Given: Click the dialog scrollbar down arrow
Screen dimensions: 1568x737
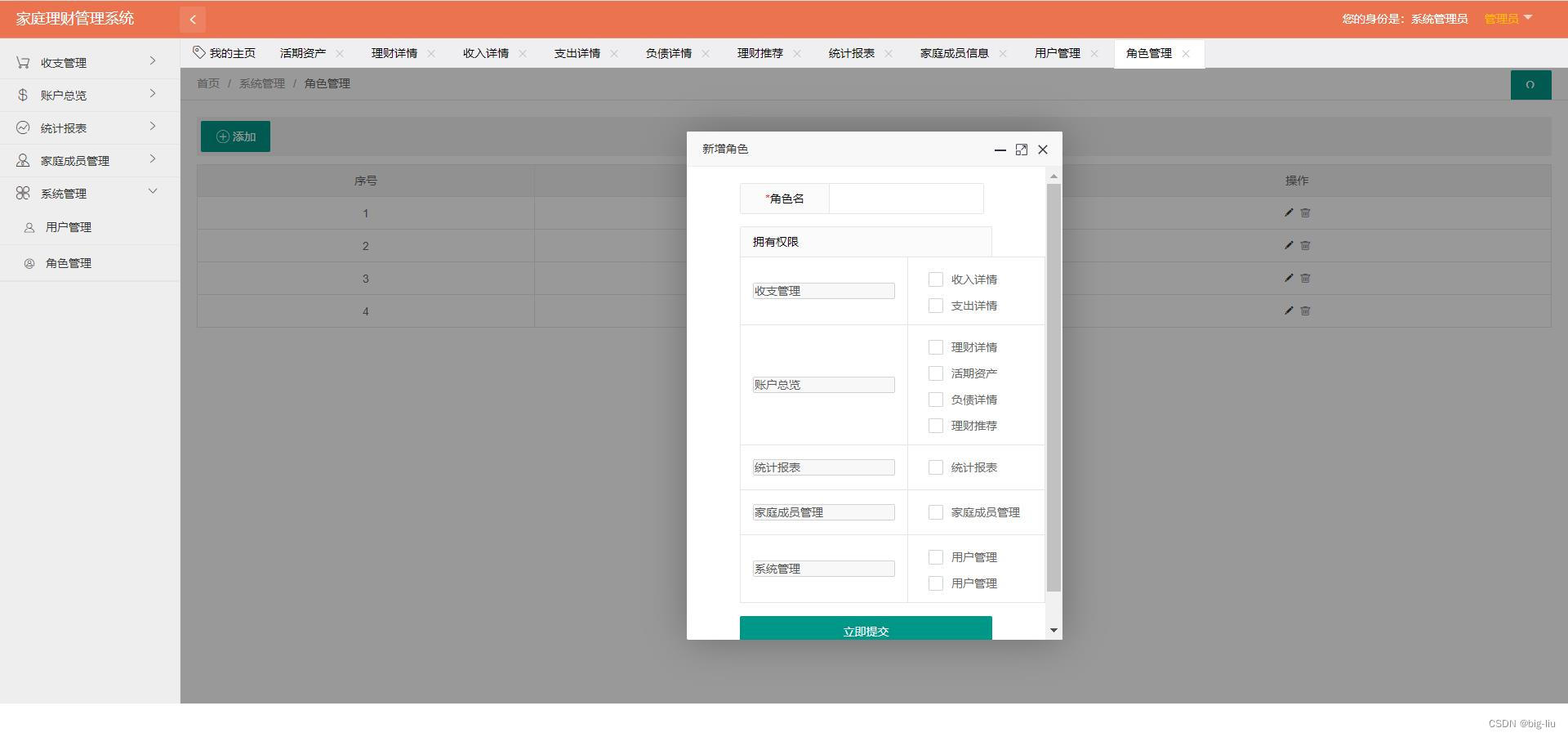Looking at the screenshot, I should click(1053, 630).
